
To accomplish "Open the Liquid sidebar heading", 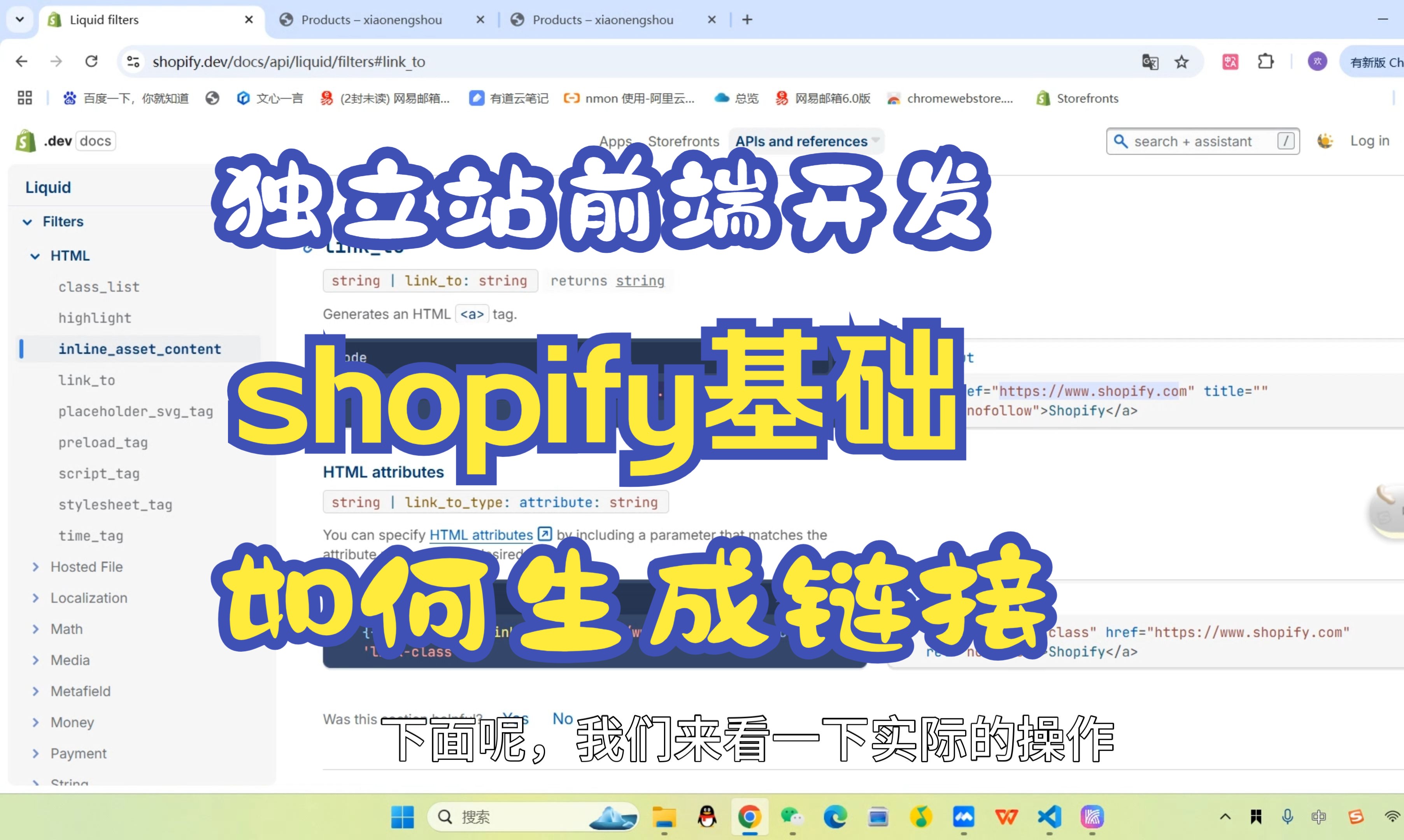I will pos(48,187).
